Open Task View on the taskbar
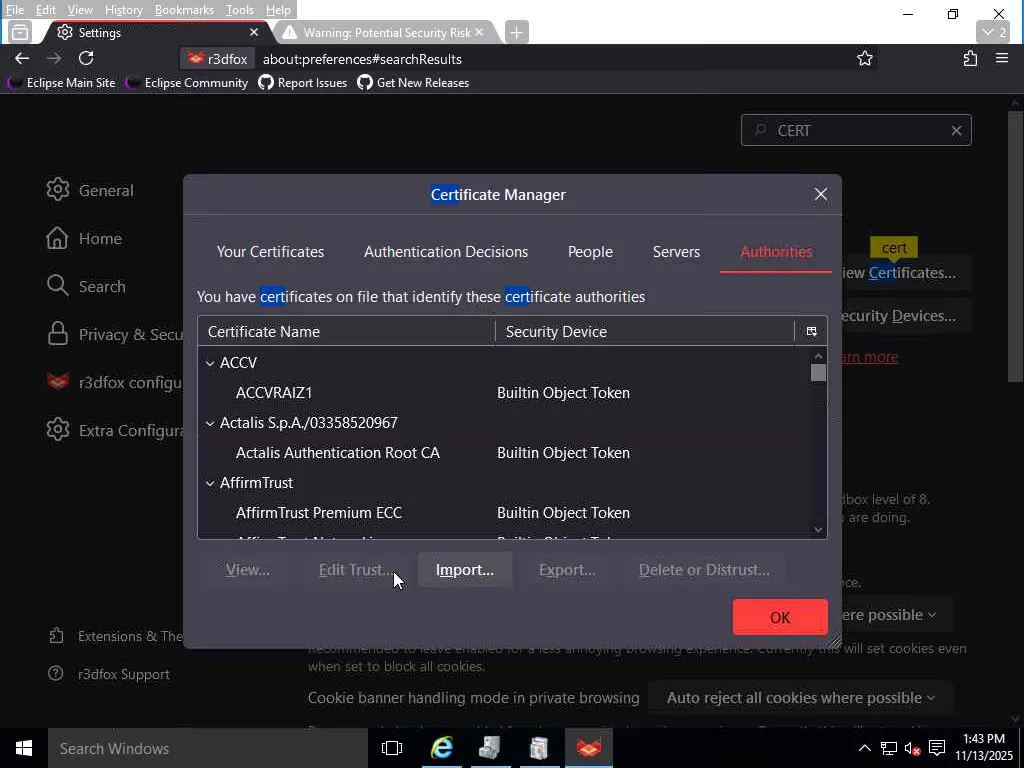 392,748
